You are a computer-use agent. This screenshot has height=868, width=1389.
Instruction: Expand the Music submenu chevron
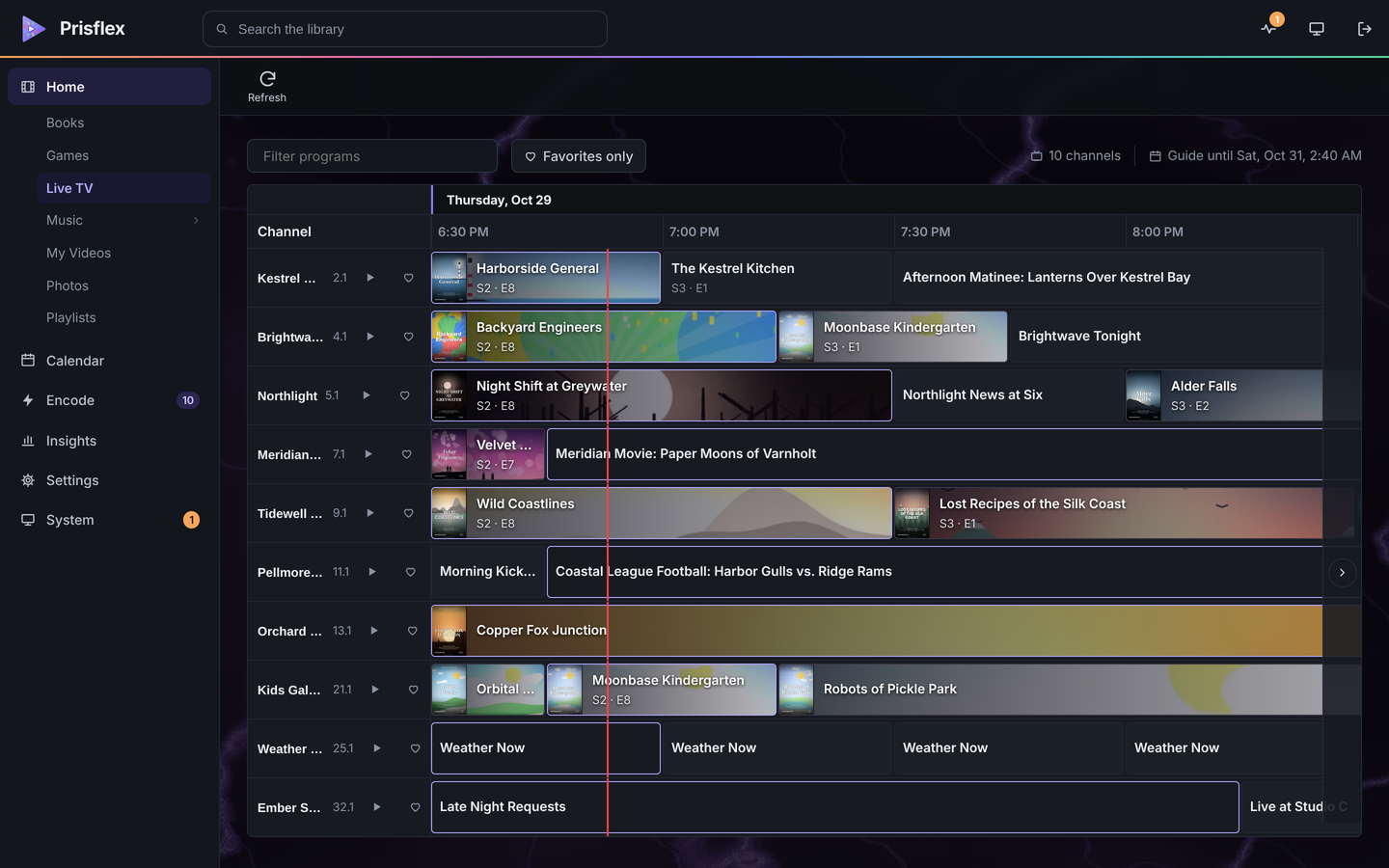click(x=196, y=221)
